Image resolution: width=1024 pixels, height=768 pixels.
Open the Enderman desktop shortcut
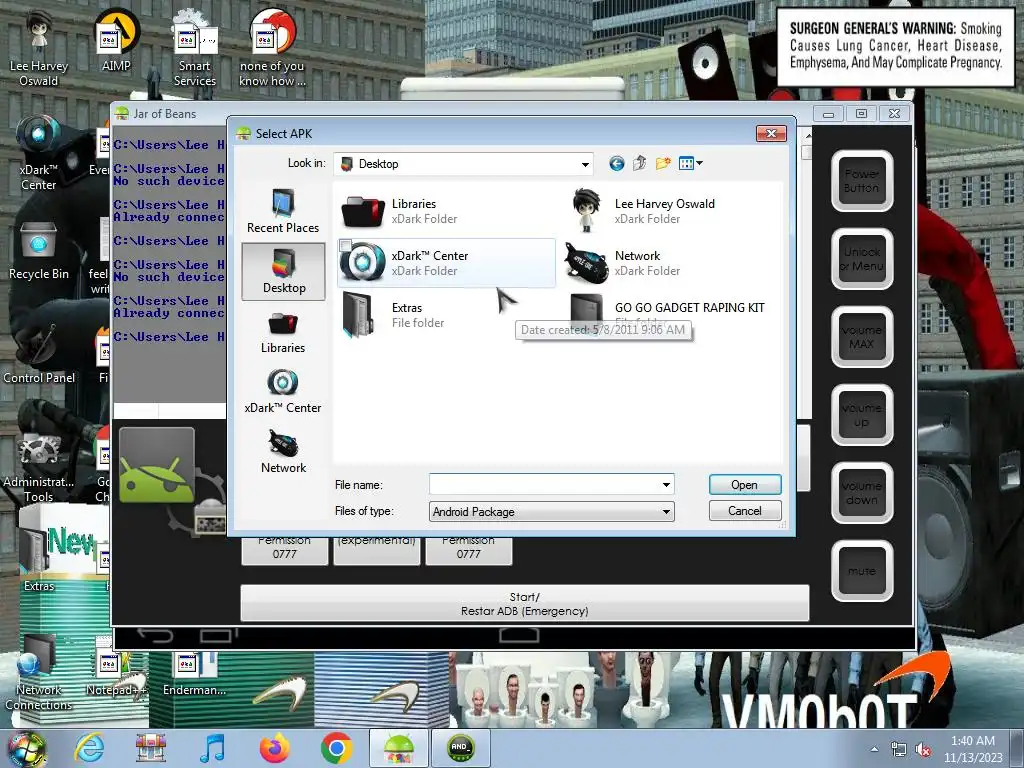tap(193, 673)
